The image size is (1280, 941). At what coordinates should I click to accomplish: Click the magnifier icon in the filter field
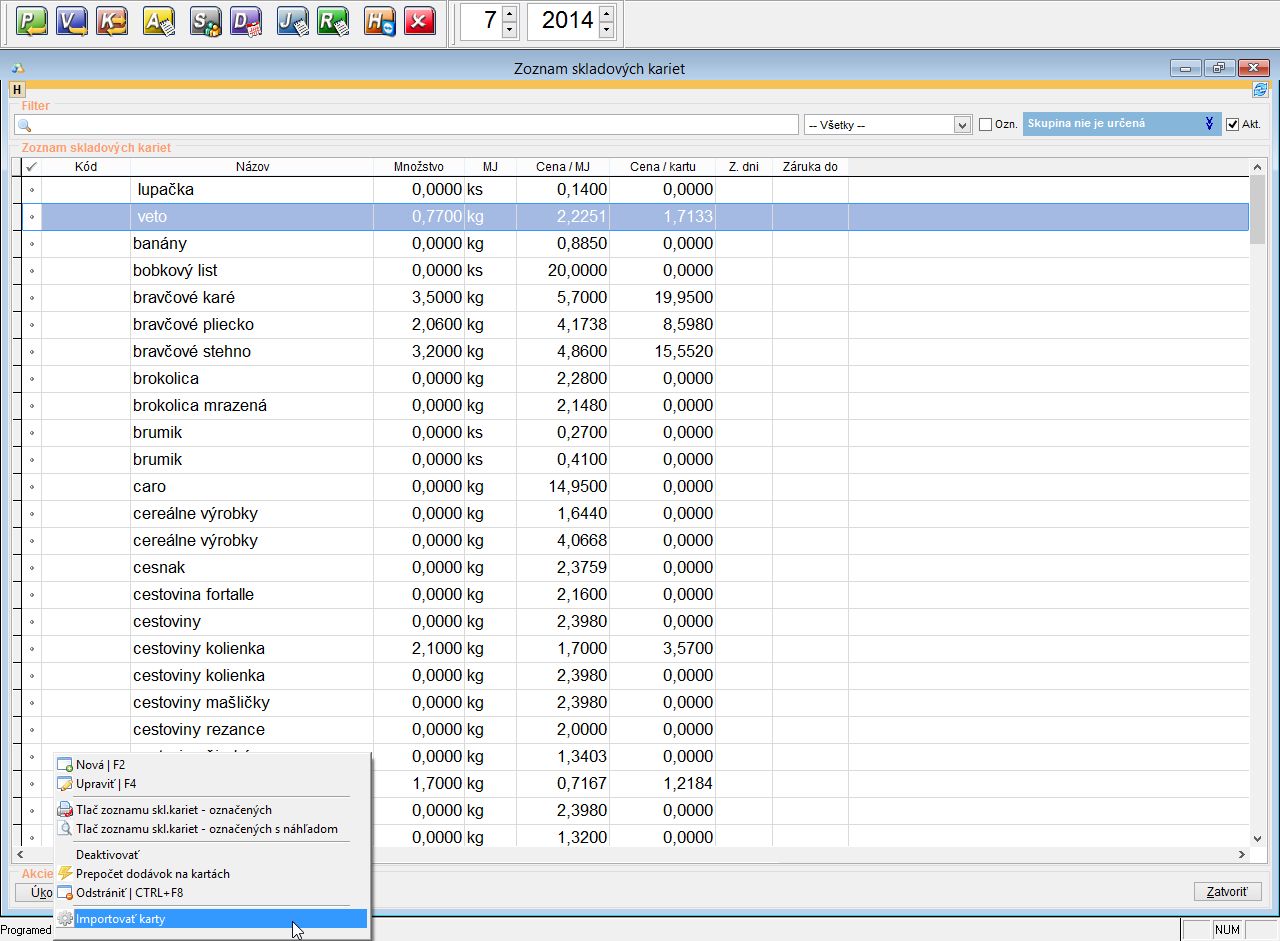pyautogui.click(x=25, y=125)
